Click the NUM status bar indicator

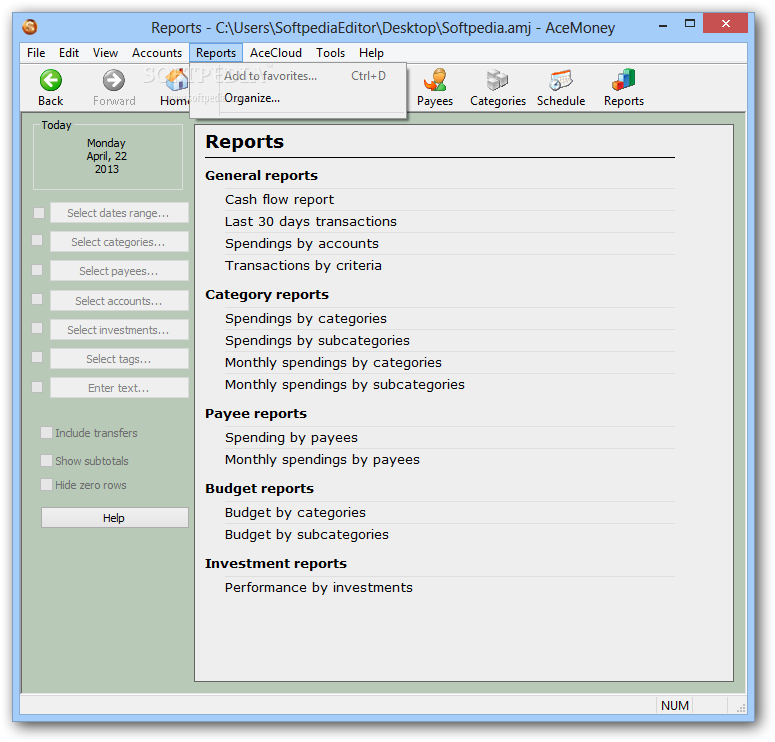pyautogui.click(x=675, y=705)
